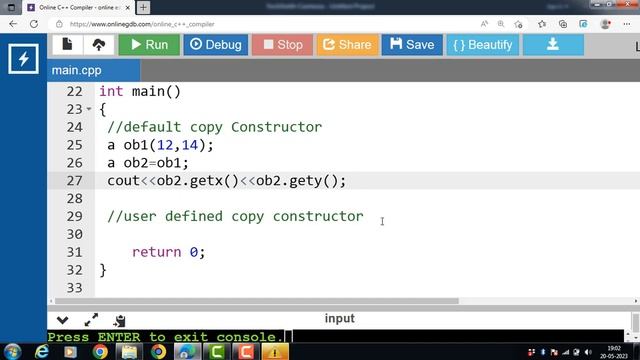Click the 'int main()' line
The width and height of the screenshot is (640, 360).
click(140, 91)
